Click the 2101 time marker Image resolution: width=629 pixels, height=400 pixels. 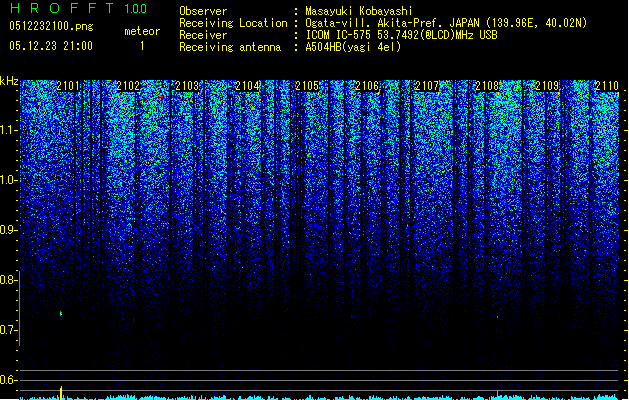click(68, 86)
